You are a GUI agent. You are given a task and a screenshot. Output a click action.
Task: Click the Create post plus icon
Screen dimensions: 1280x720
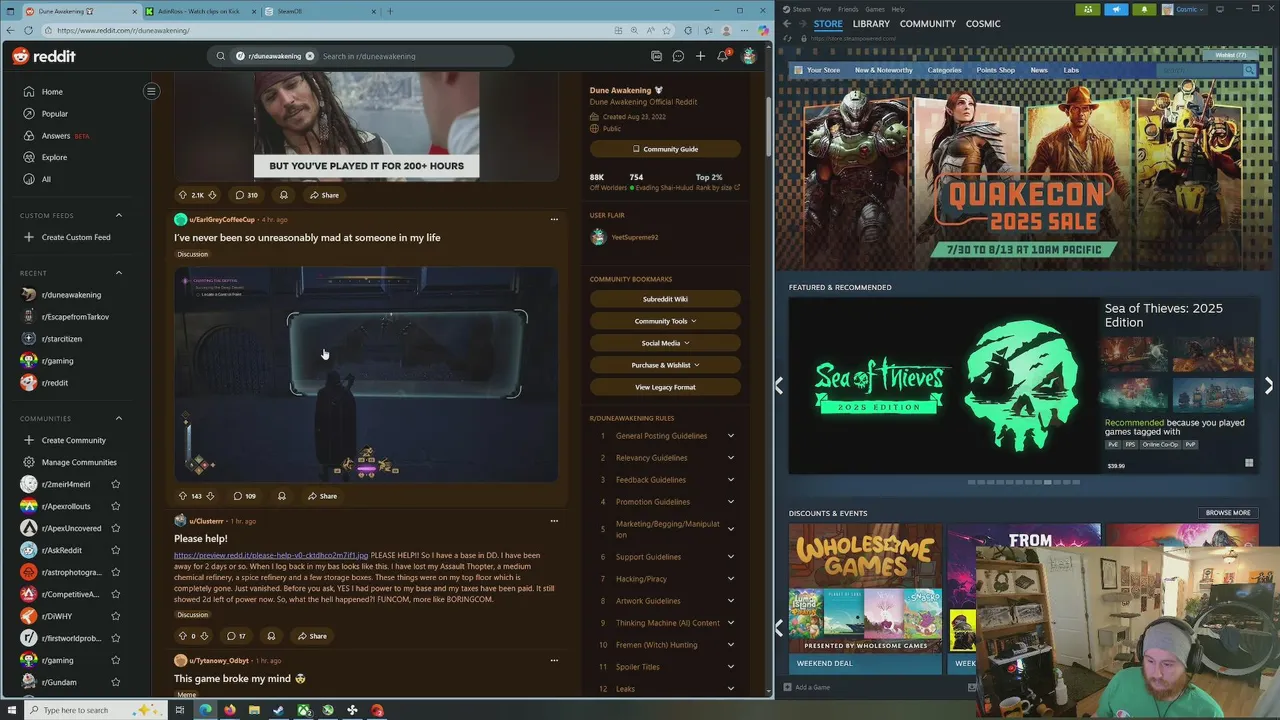[x=700, y=56]
